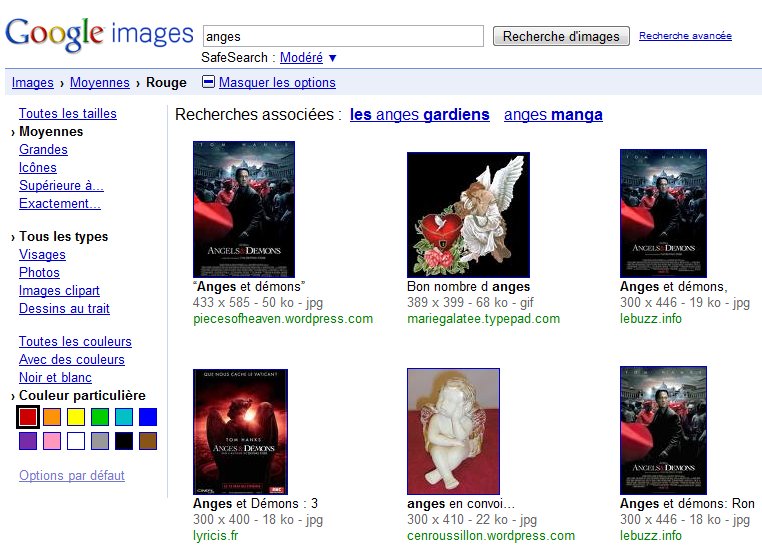Click the Google images logo
Screen dimensions: 762x546
[x=100, y=34]
